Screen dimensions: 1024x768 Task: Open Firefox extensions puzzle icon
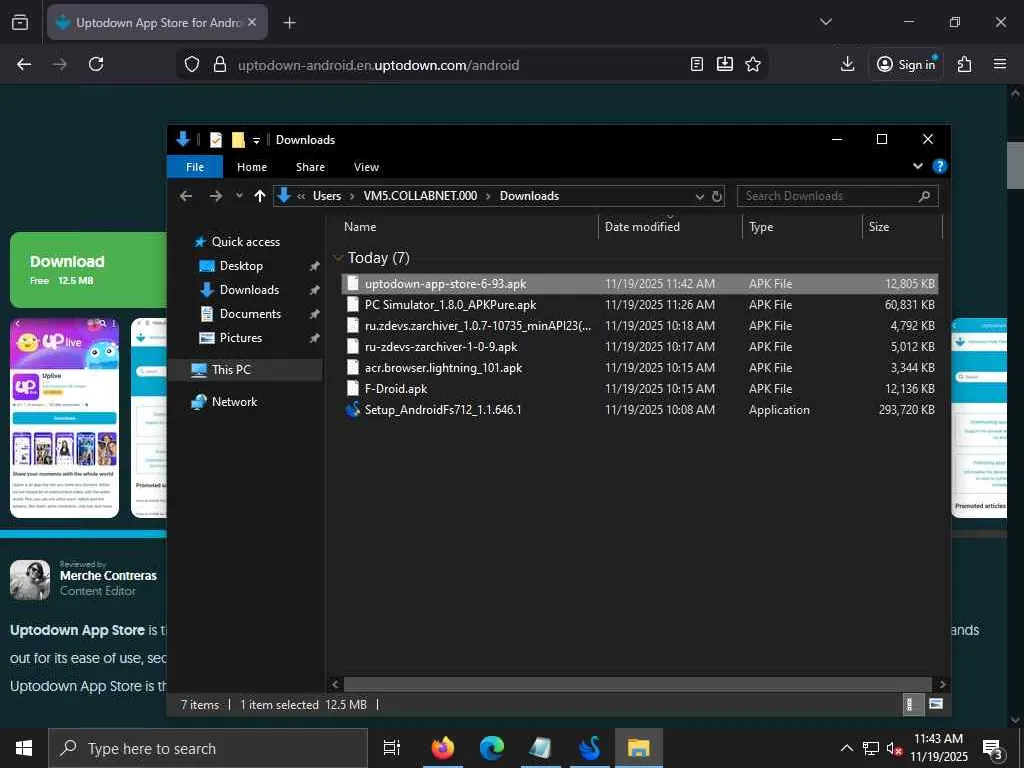[x=964, y=64]
